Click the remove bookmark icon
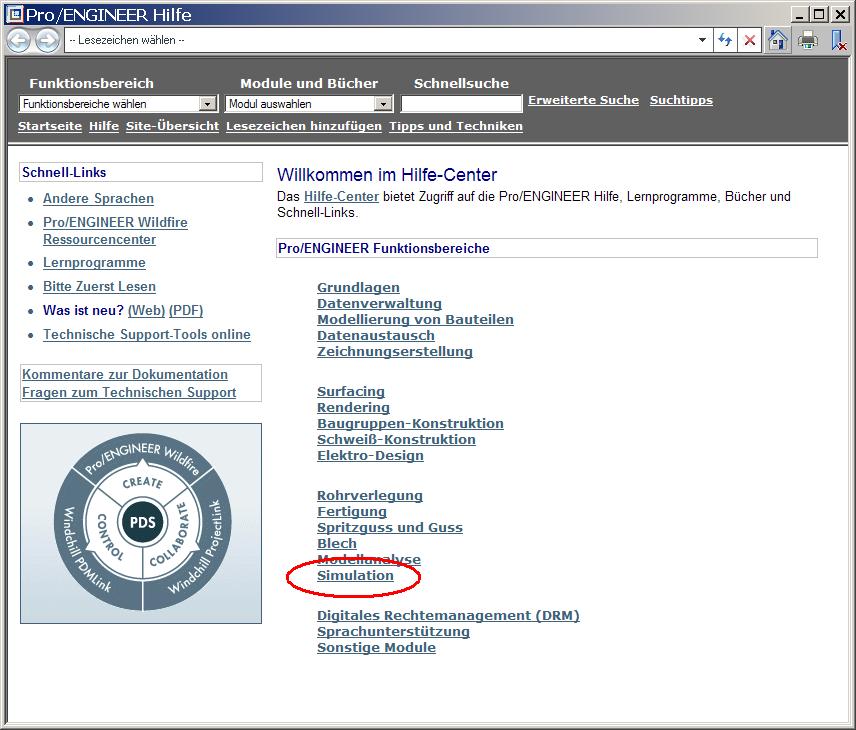This screenshot has width=856, height=730. click(x=838, y=40)
